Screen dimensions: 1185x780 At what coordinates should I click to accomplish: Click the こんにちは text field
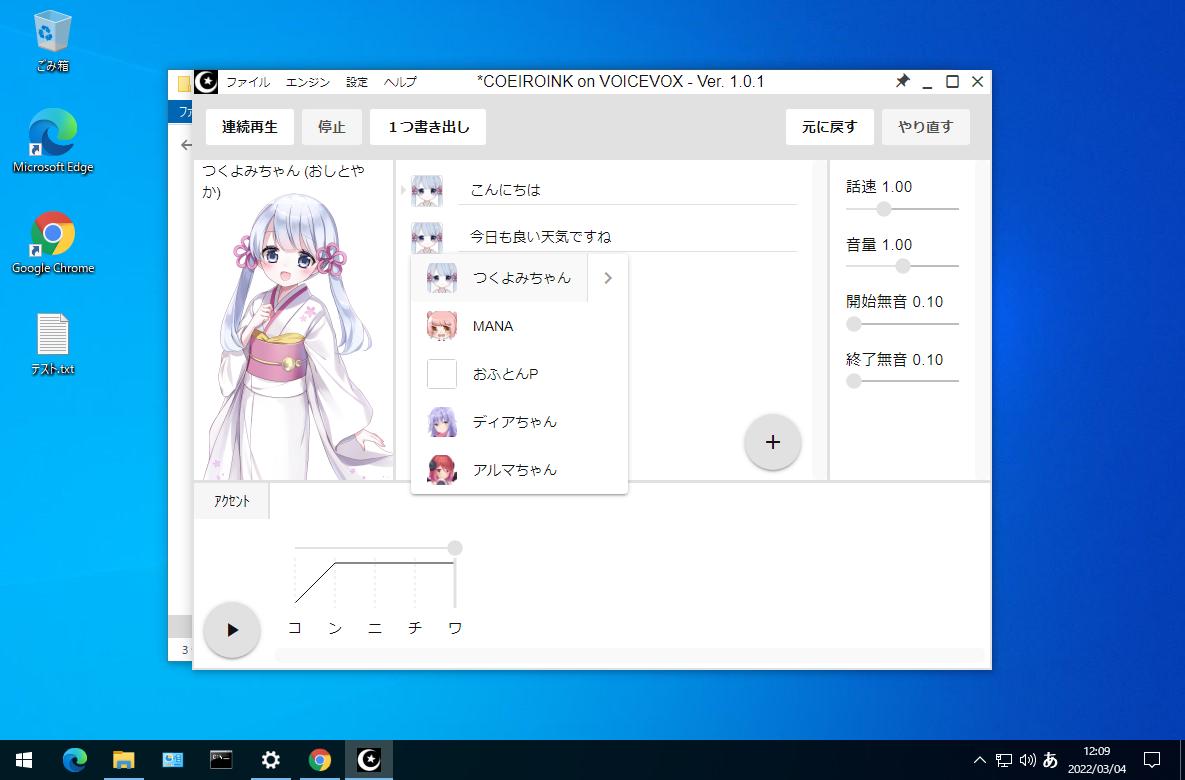[x=627, y=190]
